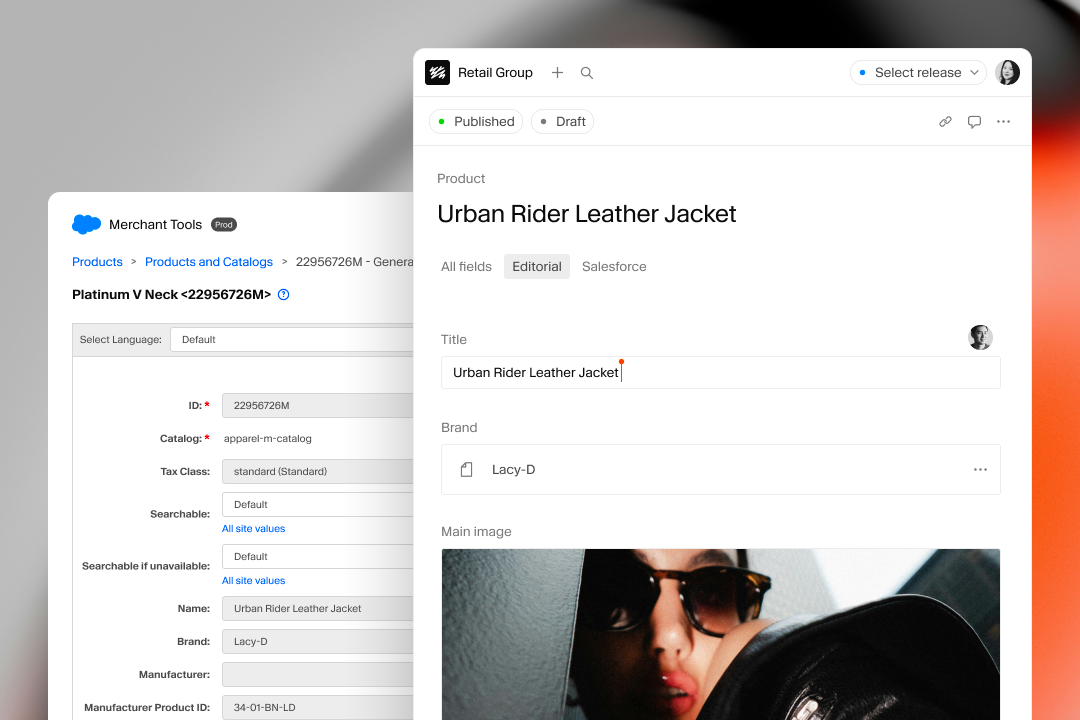Click the Lacy-D brand reference
The height and width of the screenshot is (720, 1080).
tap(720, 470)
